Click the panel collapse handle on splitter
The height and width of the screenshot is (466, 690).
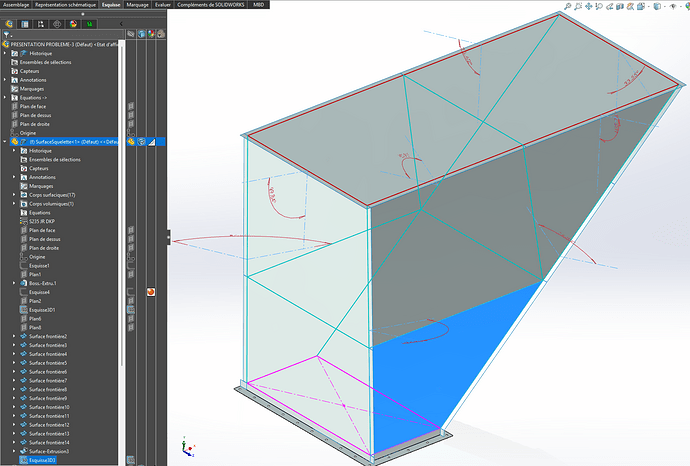pyautogui.click(x=168, y=236)
